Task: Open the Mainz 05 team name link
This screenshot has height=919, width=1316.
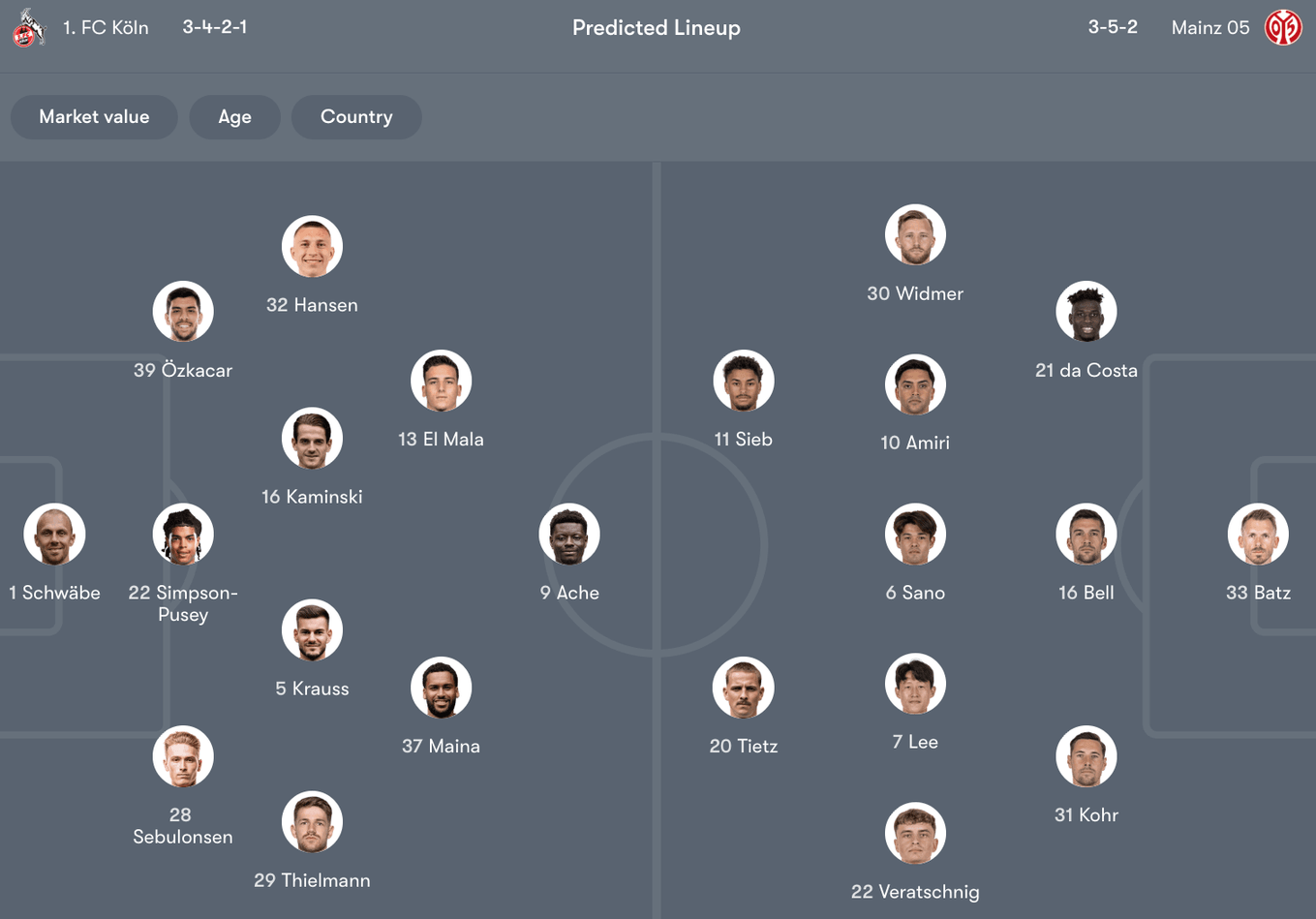Action: pos(1210,28)
